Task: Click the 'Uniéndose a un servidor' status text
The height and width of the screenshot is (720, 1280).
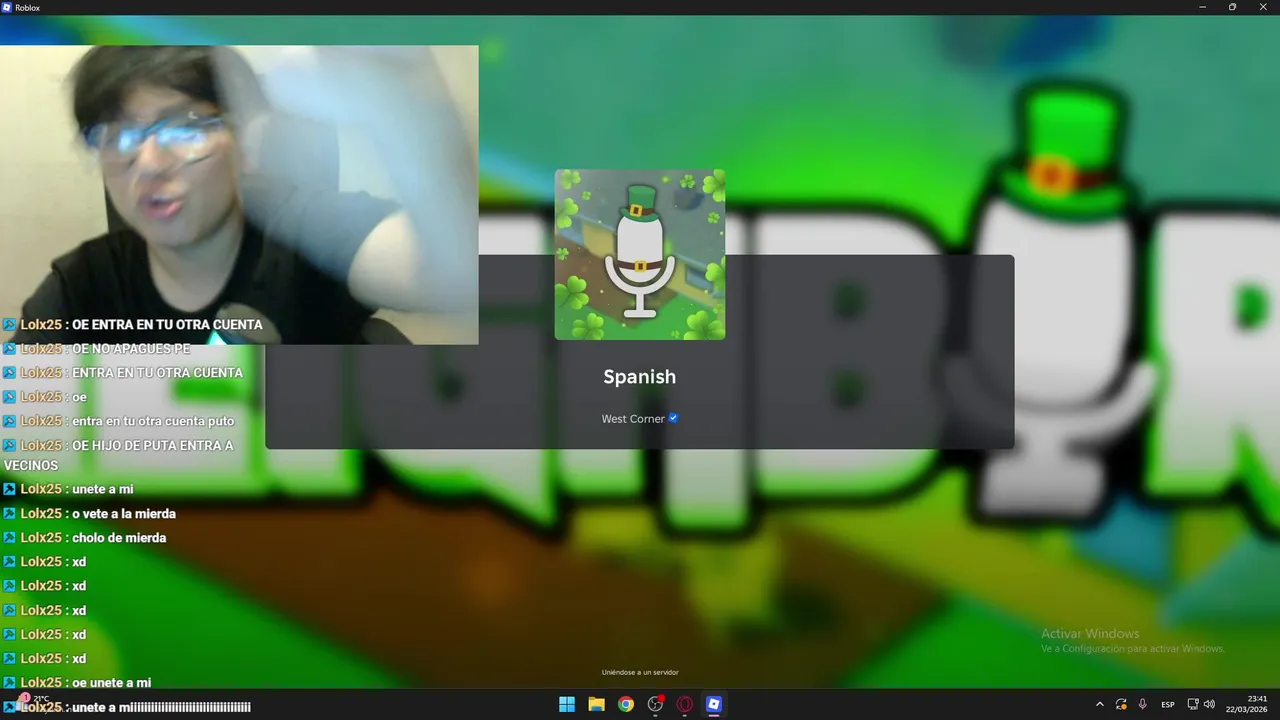Action: 640,672
